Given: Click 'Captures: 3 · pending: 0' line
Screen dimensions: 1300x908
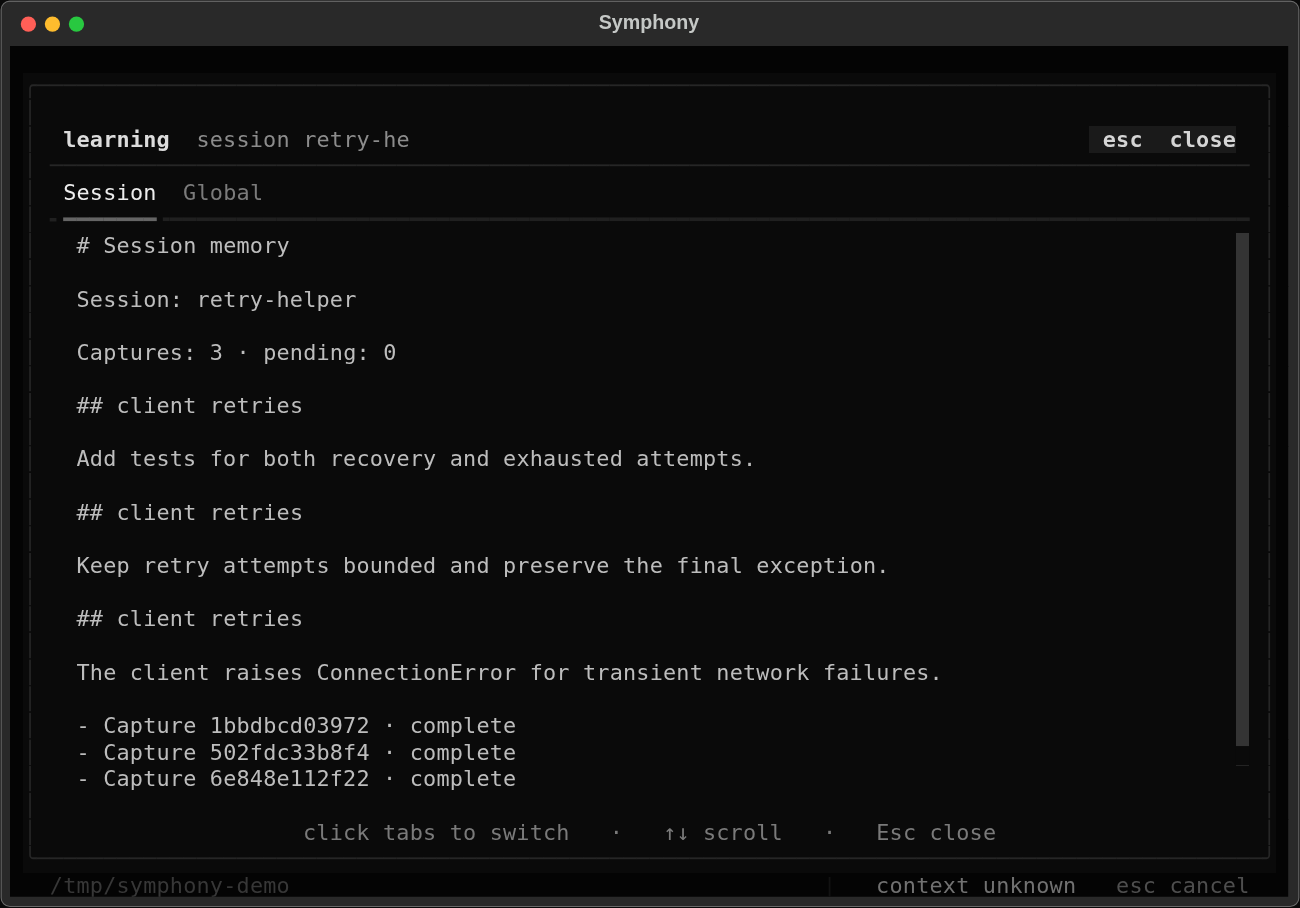Looking at the screenshot, I should click(x=236, y=352).
